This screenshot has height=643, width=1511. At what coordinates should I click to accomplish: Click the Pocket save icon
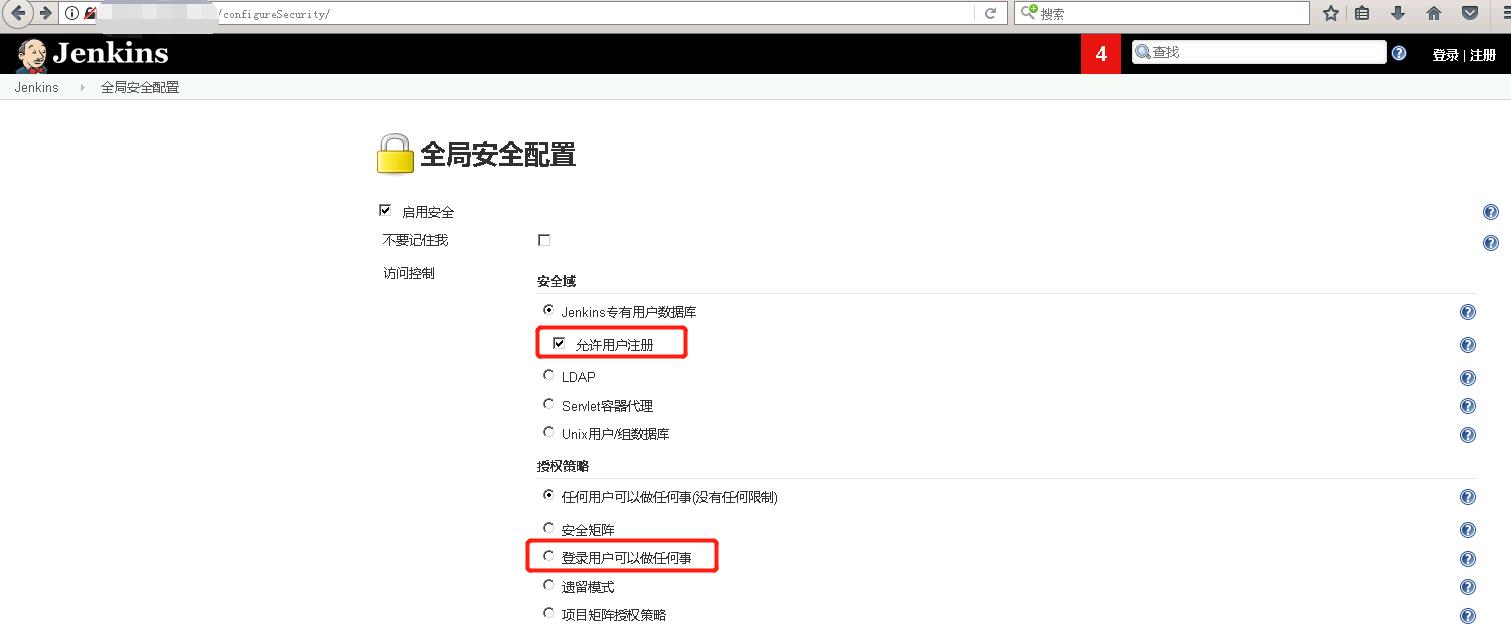coord(1470,13)
